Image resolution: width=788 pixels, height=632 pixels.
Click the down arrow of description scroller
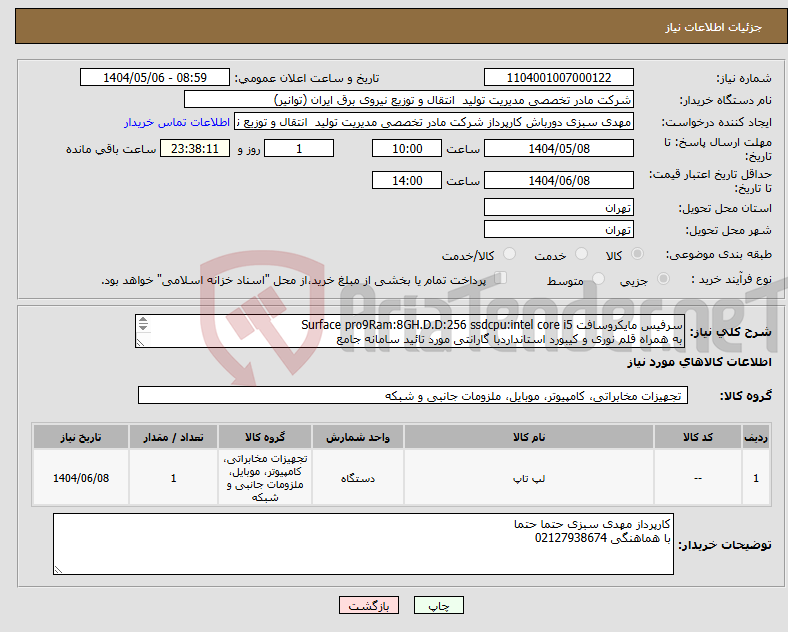[x=143, y=328]
